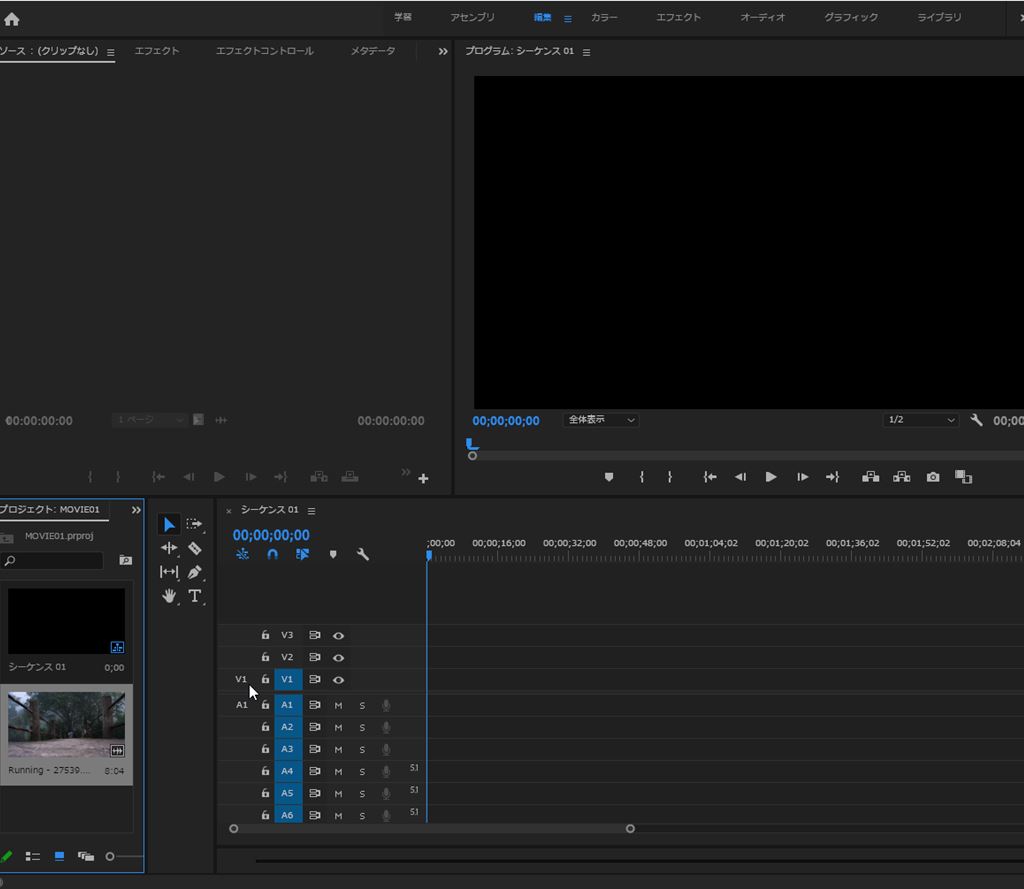
Task: Play the sequence in Program monitor
Action: [x=771, y=477]
